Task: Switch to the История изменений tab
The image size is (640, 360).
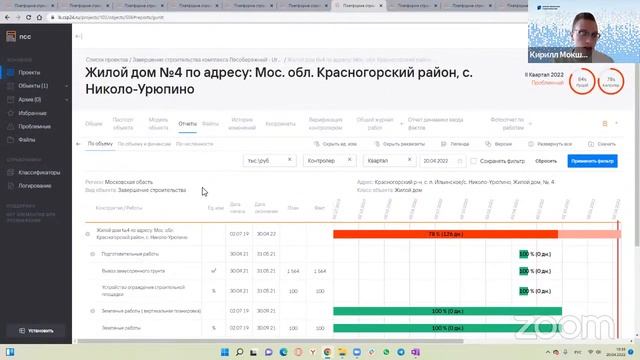Action: coord(242,124)
